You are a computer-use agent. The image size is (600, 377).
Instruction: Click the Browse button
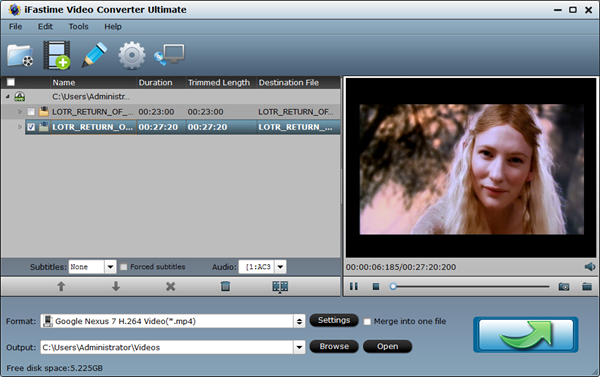click(x=334, y=346)
